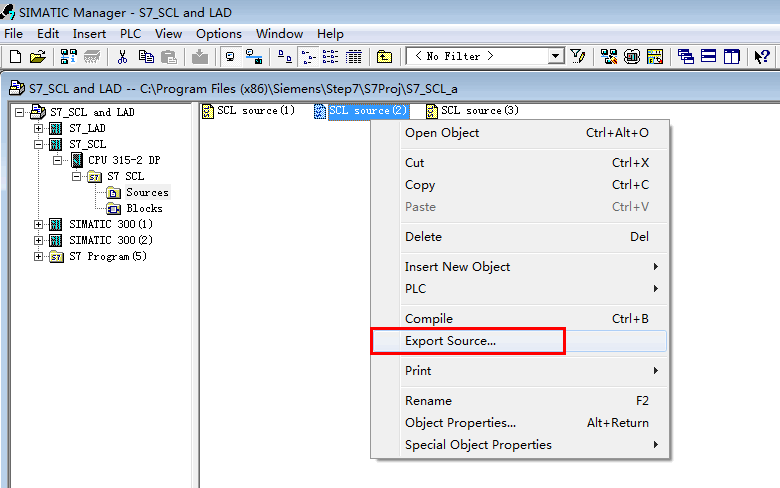Select the Sources folder in the tree
Screen dimensions: 780x488
[x=147, y=193]
